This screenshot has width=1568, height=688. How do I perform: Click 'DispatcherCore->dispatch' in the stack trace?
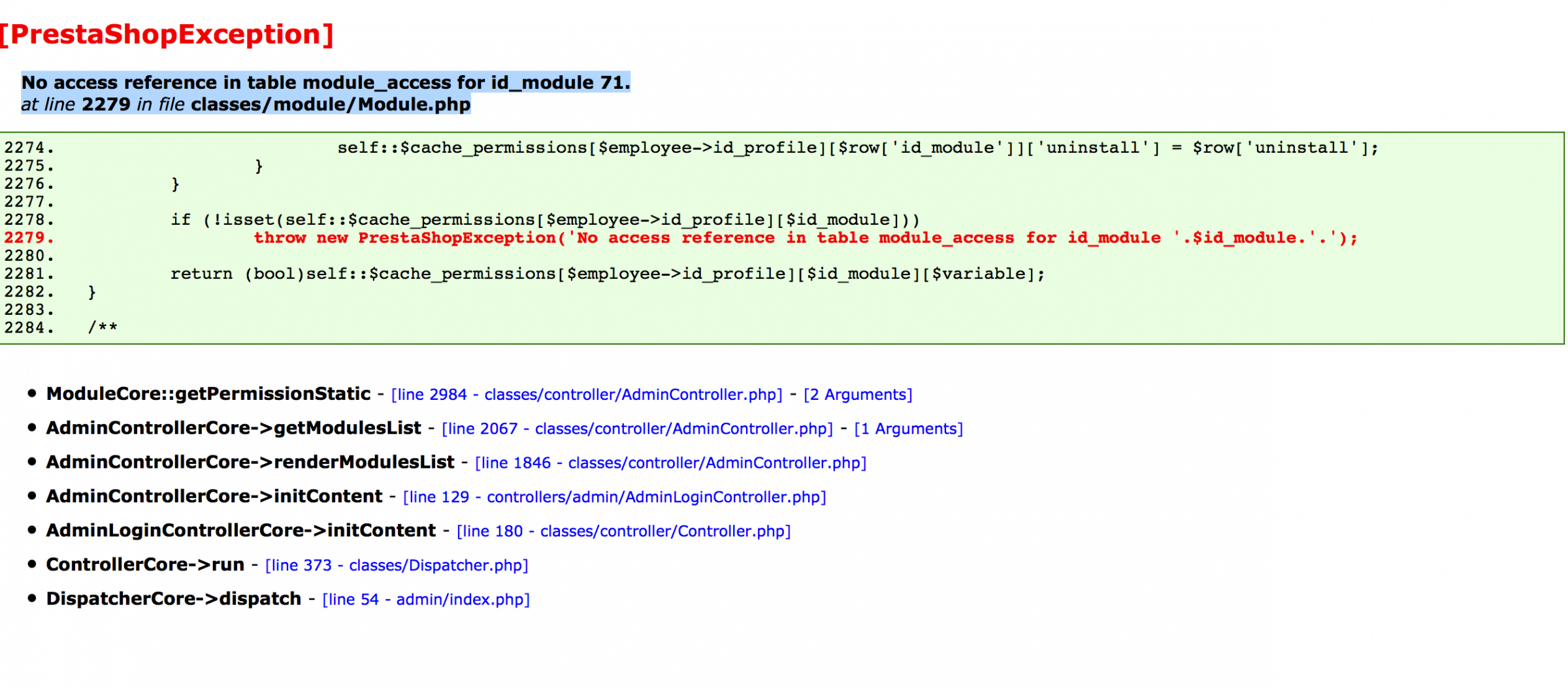(174, 598)
